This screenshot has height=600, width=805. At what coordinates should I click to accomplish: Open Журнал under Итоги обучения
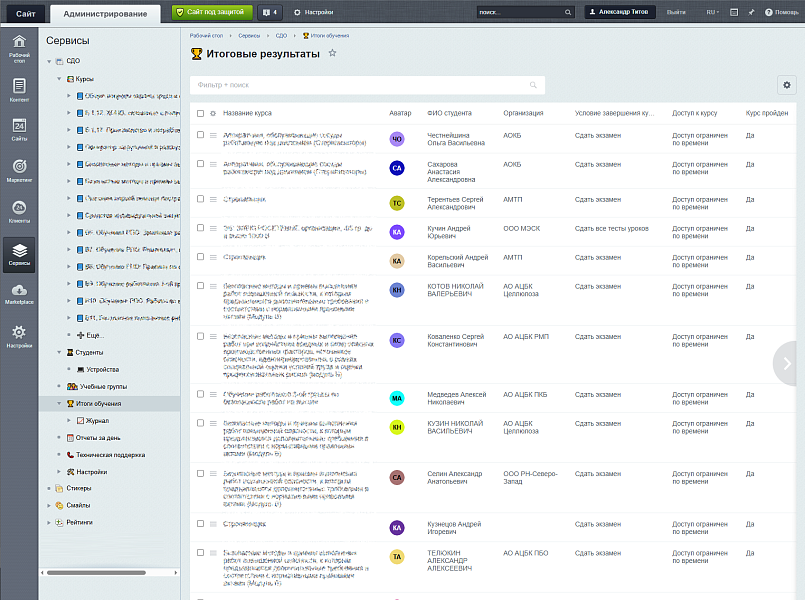click(x=99, y=420)
